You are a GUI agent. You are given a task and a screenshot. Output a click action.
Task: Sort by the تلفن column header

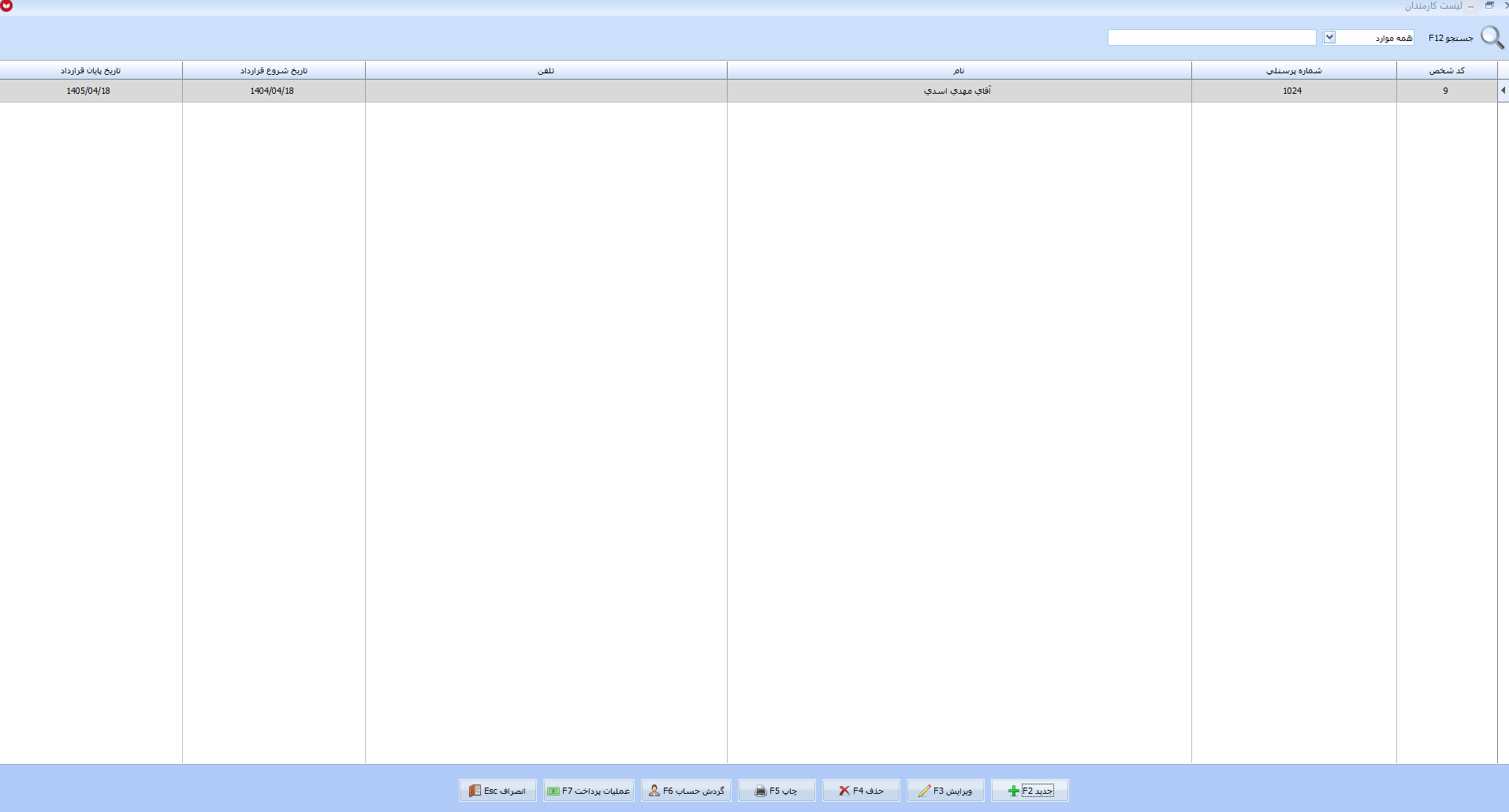pyautogui.click(x=546, y=70)
